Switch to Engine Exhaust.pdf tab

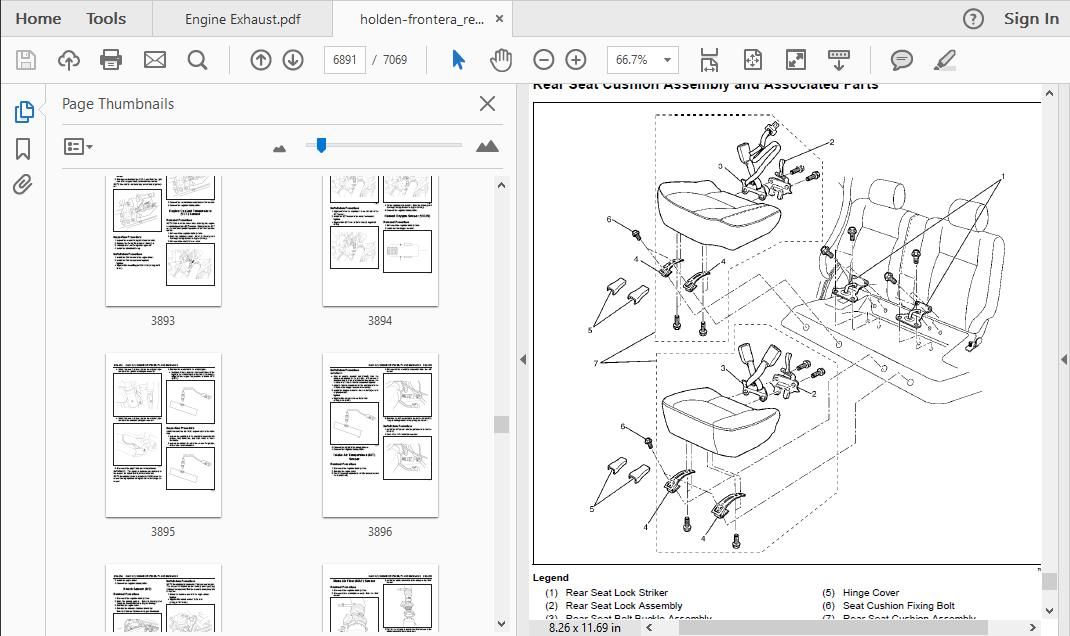[x=243, y=19]
